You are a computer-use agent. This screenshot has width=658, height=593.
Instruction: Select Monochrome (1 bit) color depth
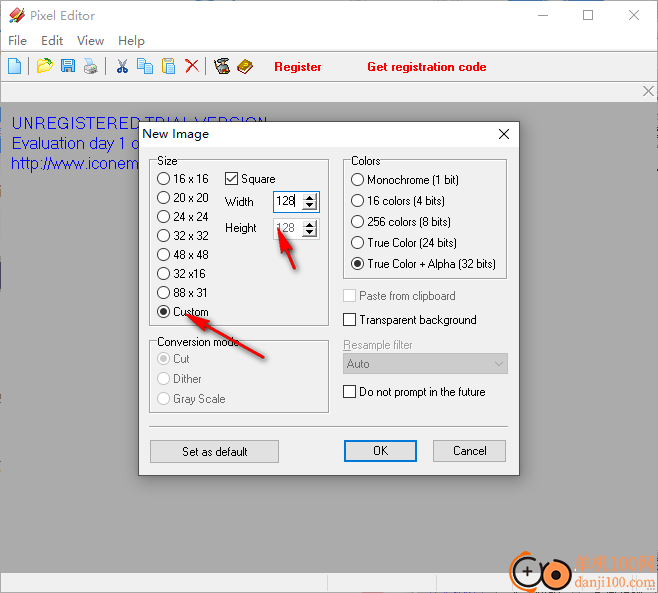[x=405, y=180]
